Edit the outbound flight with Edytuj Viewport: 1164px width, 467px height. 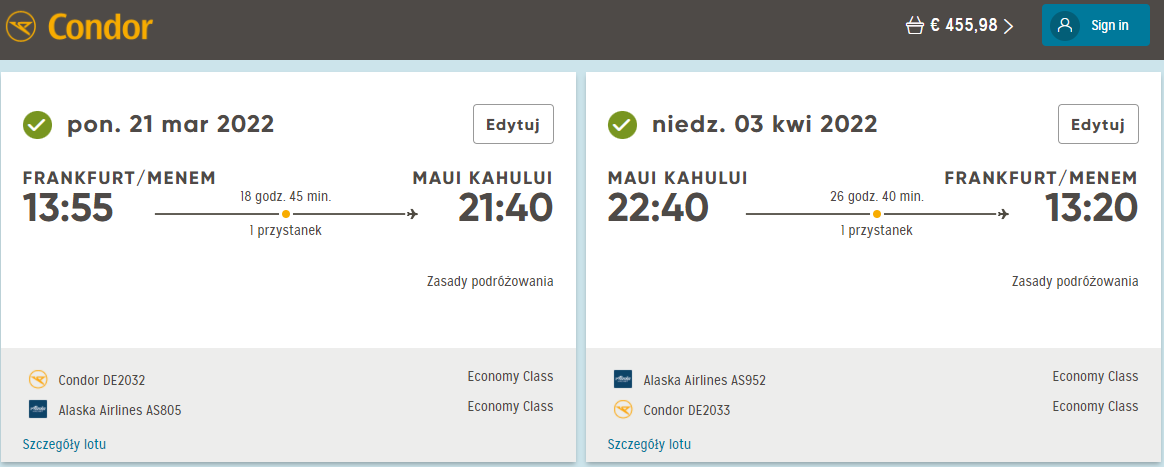point(514,124)
